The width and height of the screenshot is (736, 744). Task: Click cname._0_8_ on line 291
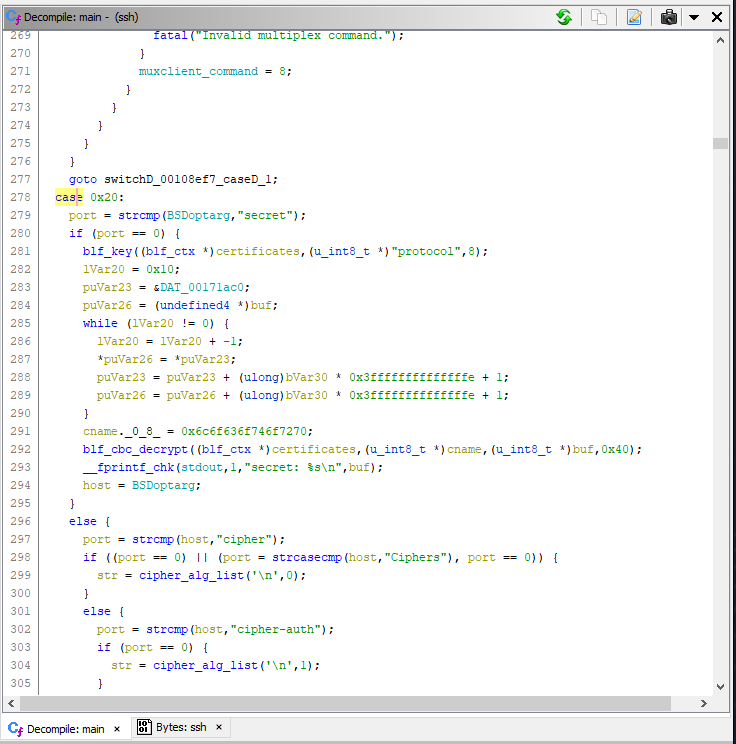click(x=121, y=431)
